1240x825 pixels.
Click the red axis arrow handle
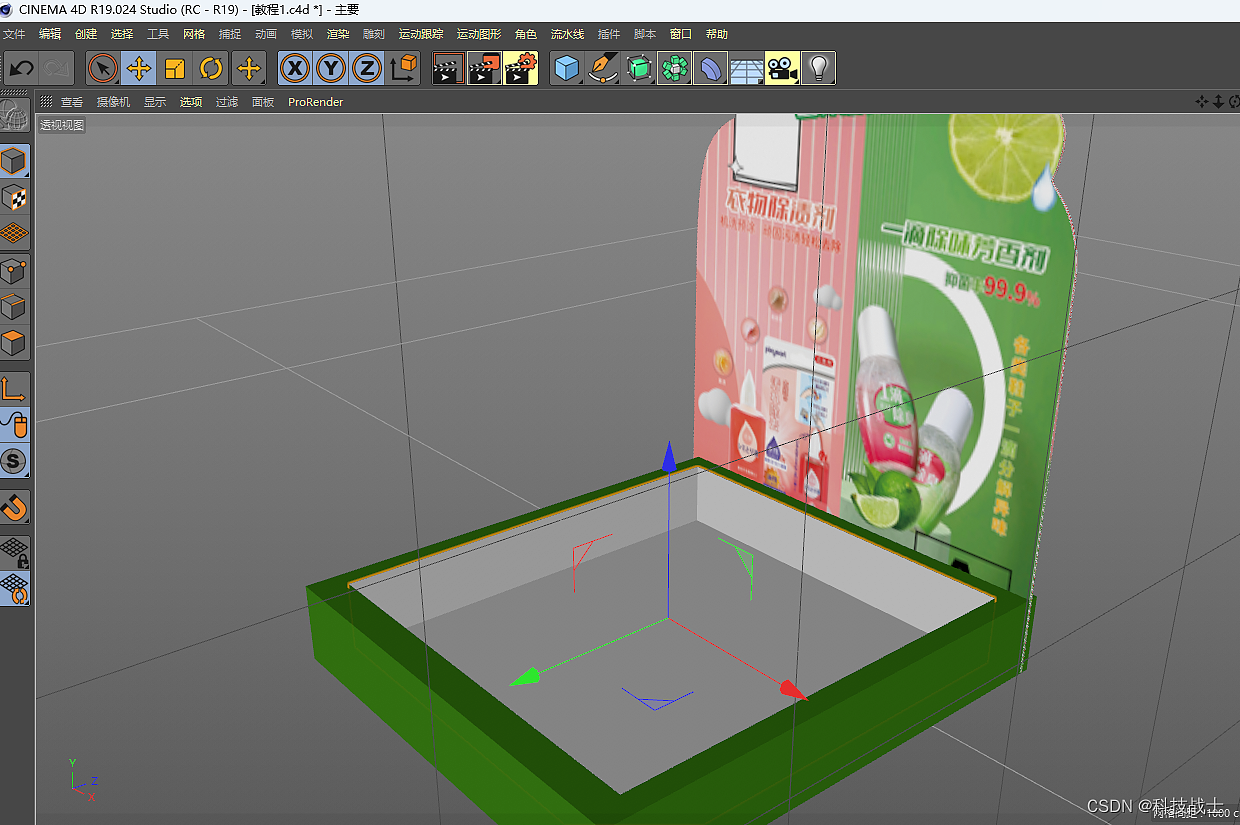[793, 690]
